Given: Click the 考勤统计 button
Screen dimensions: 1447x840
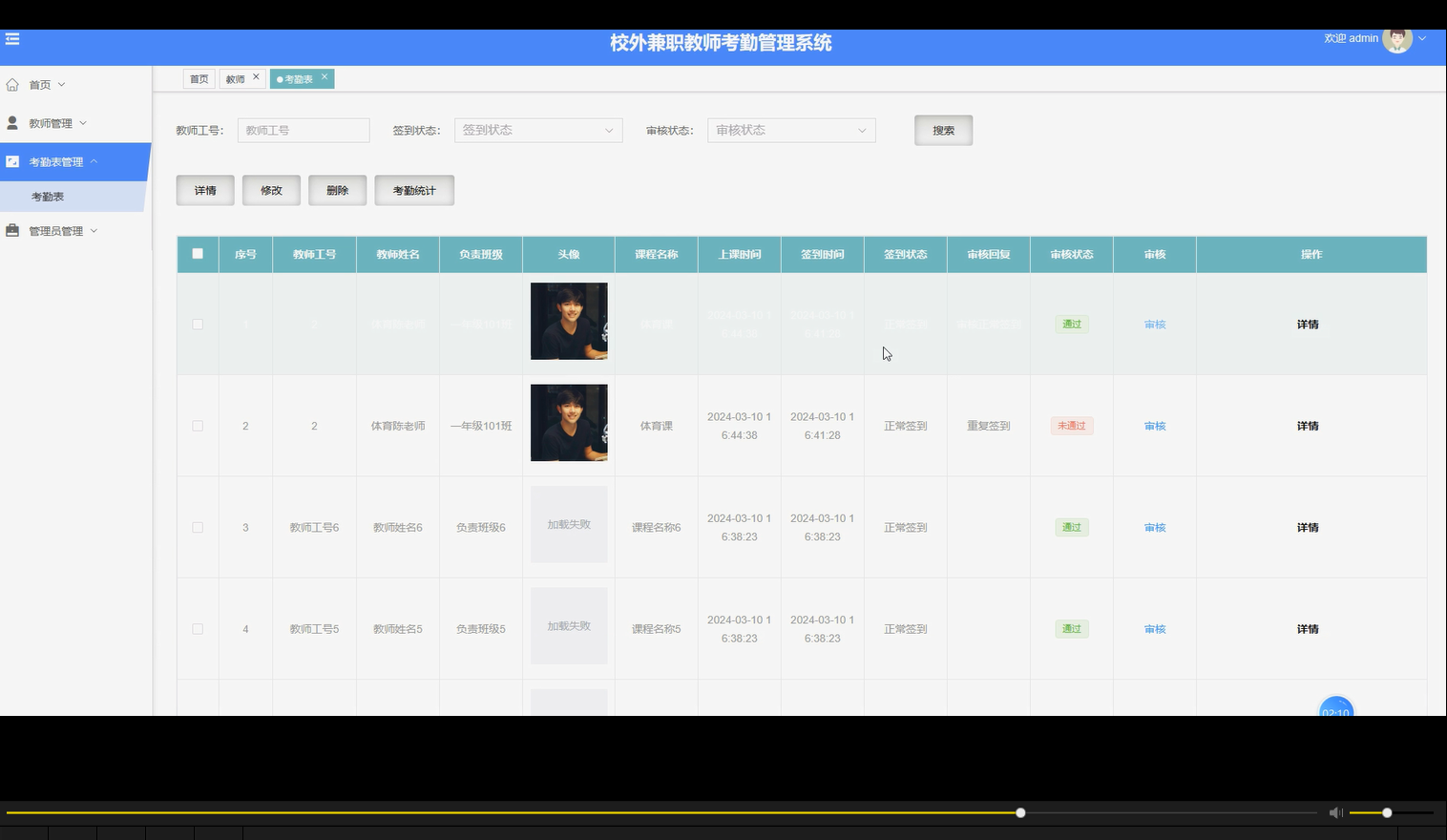Looking at the screenshot, I should pyautogui.click(x=414, y=191).
